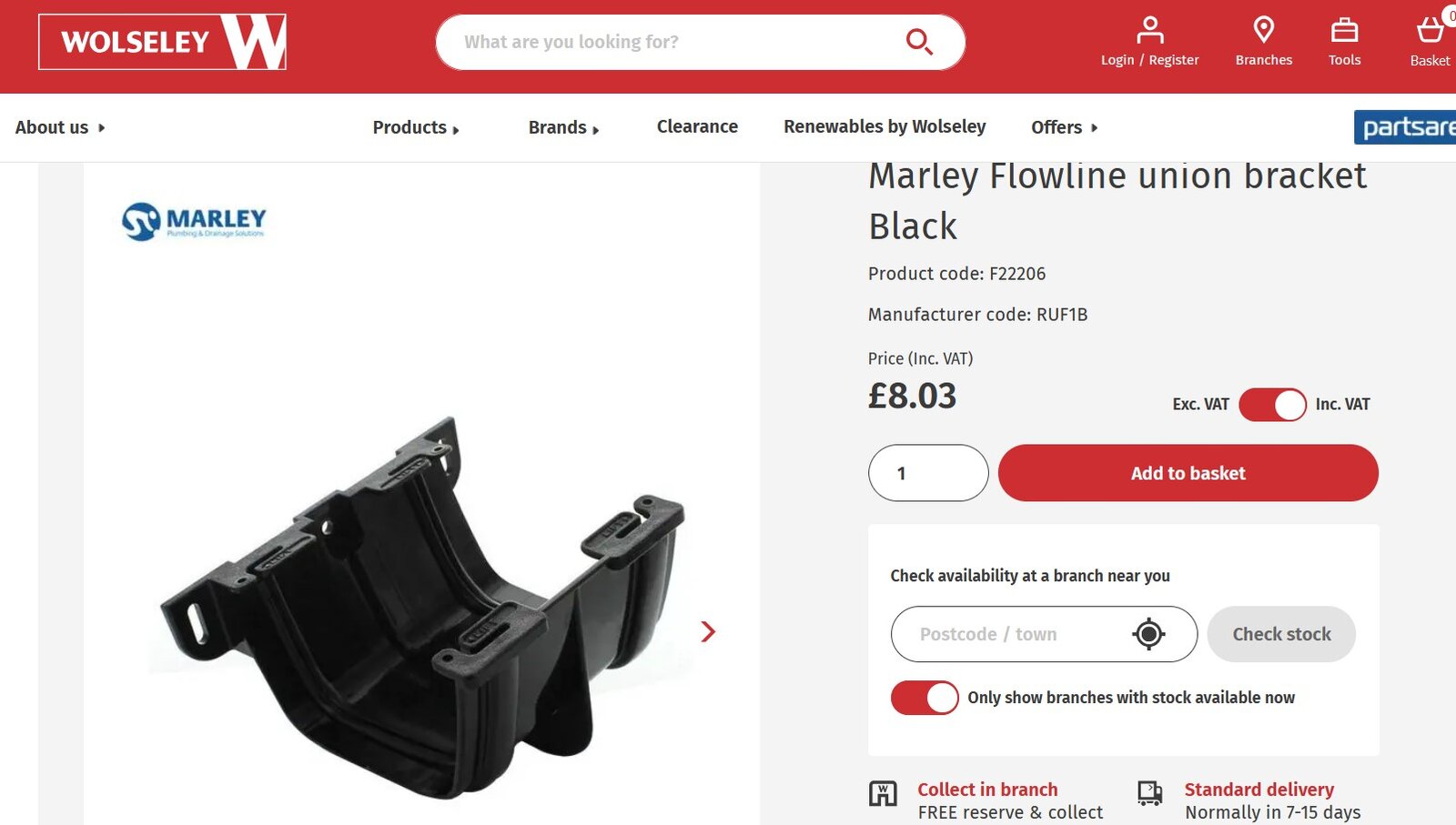Open the Basket icon
The height and width of the screenshot is (825, 1456).
tap(1430, 30)
